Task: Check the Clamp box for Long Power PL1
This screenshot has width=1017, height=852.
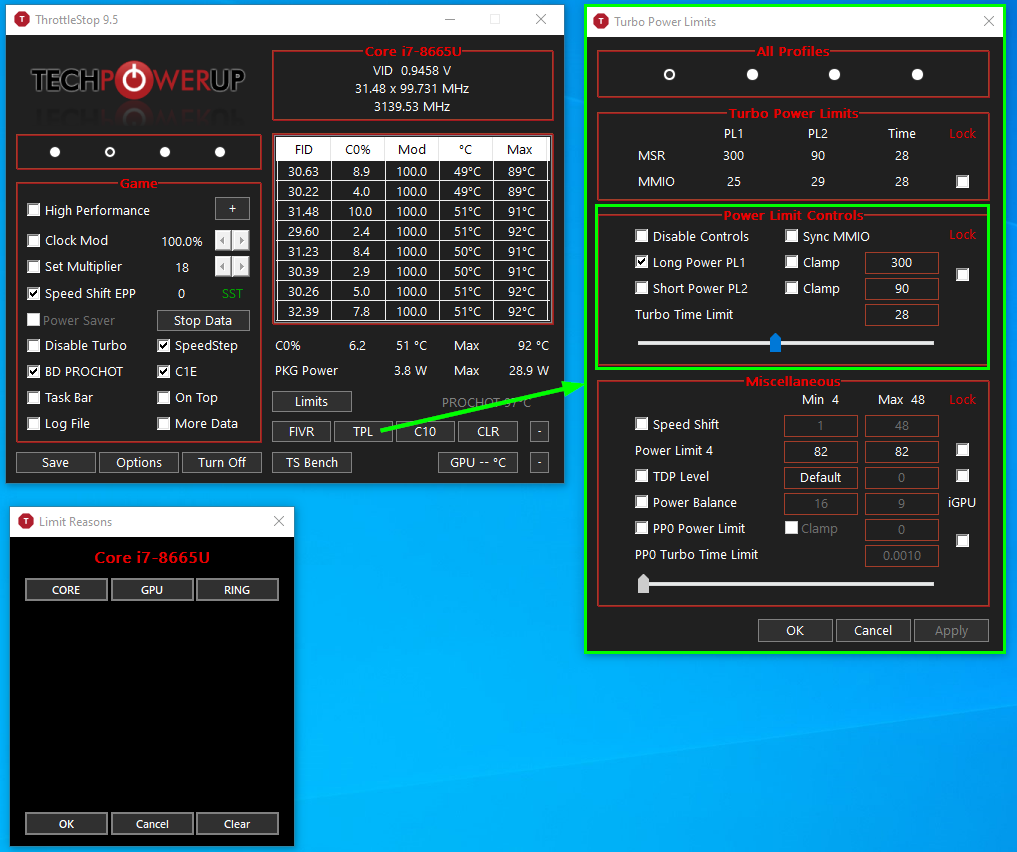Action: pos(791,261)
